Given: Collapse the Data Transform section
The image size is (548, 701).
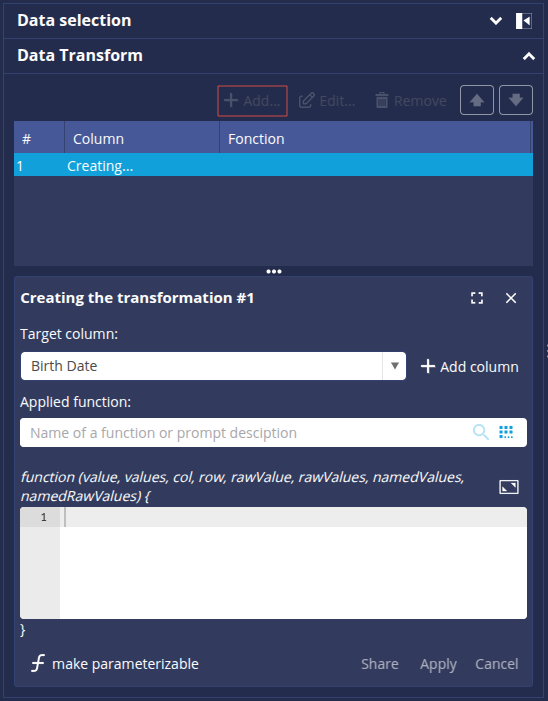Looking at the screenshot, I should (529, 56).
